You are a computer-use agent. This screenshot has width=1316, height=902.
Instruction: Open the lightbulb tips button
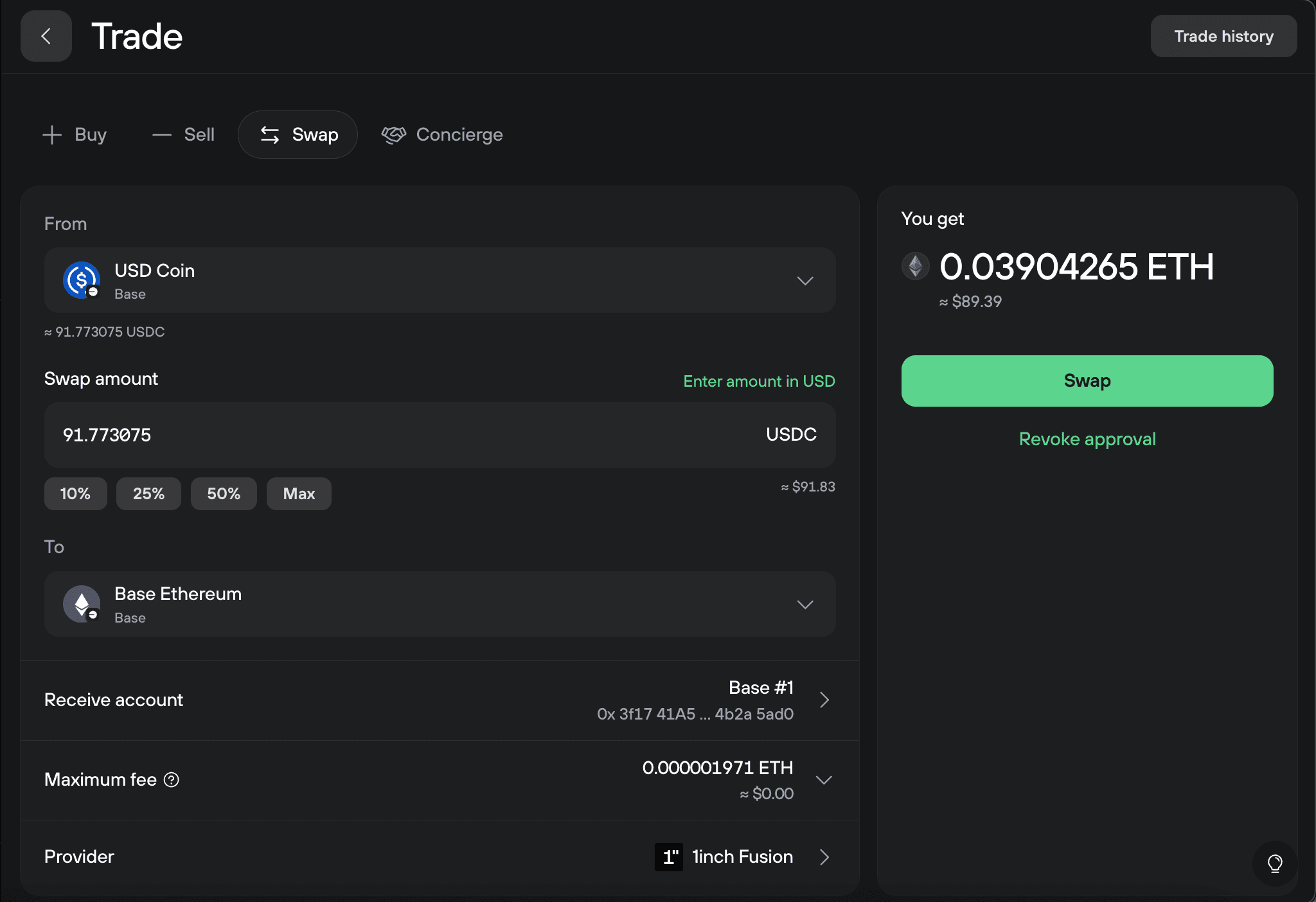[1275, 863]
